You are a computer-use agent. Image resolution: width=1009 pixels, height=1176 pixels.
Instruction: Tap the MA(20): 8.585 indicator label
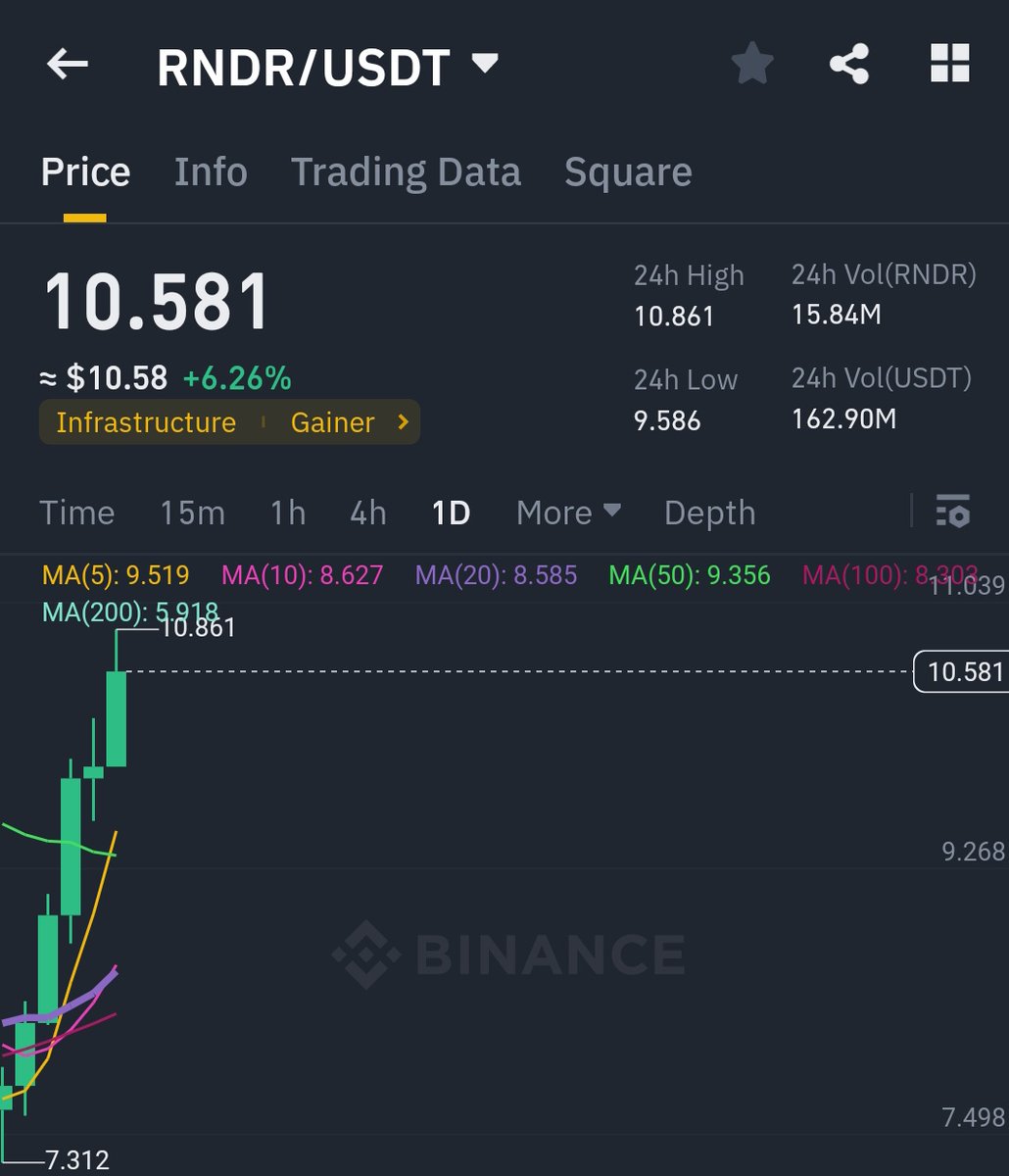tap(497, 575)
